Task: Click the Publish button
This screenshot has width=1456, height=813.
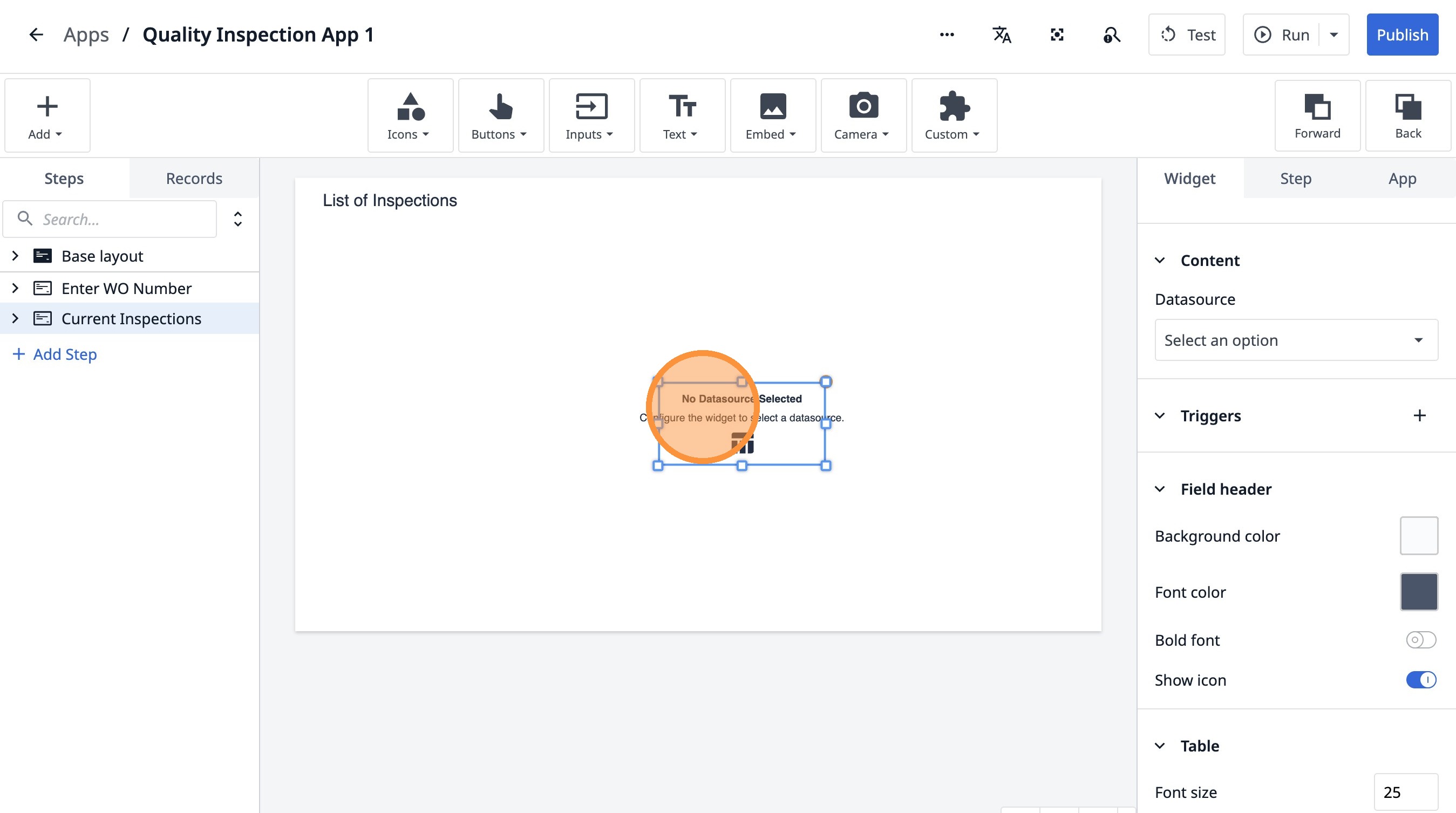Action: 1401,35
